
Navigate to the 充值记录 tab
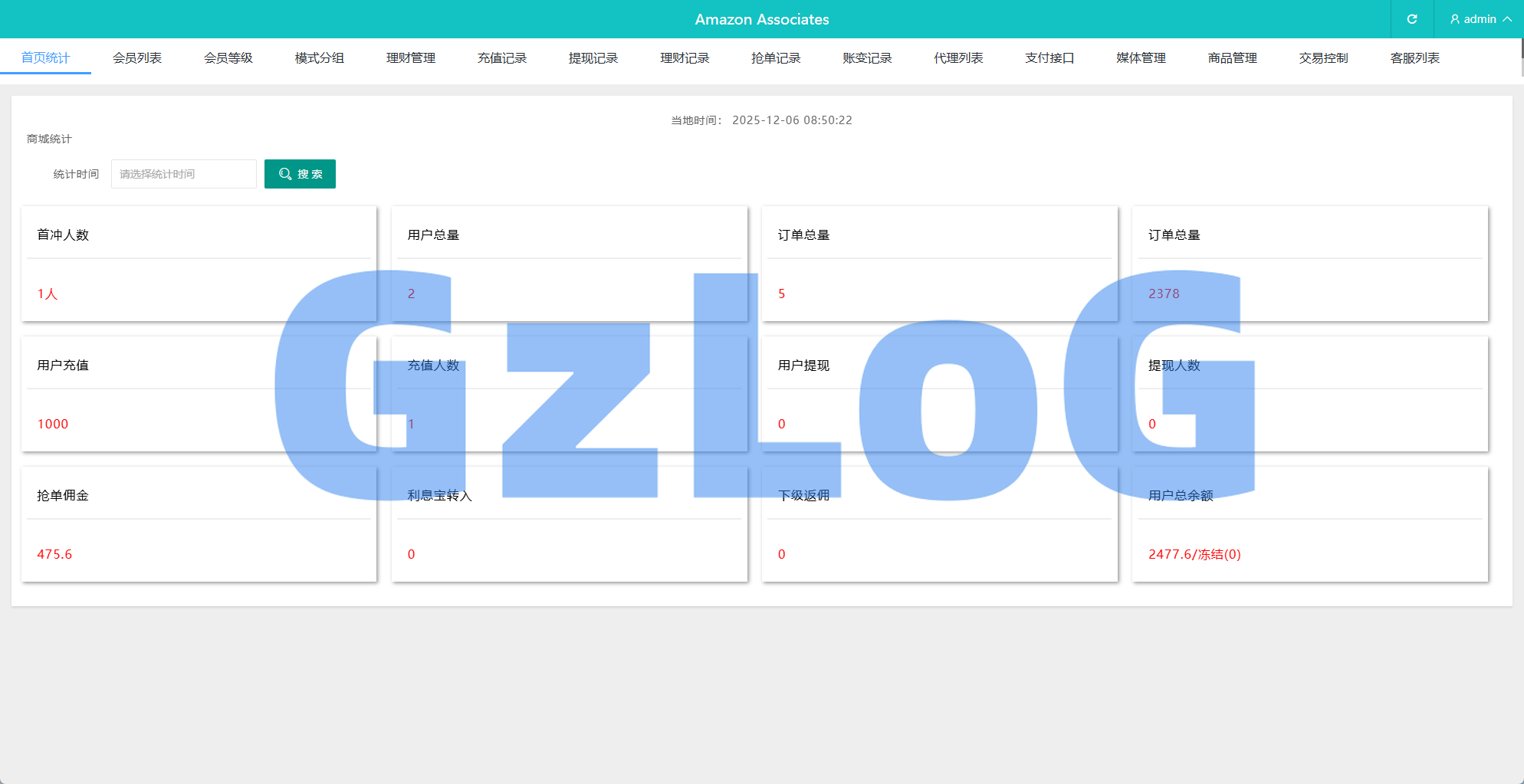point(502,58)
